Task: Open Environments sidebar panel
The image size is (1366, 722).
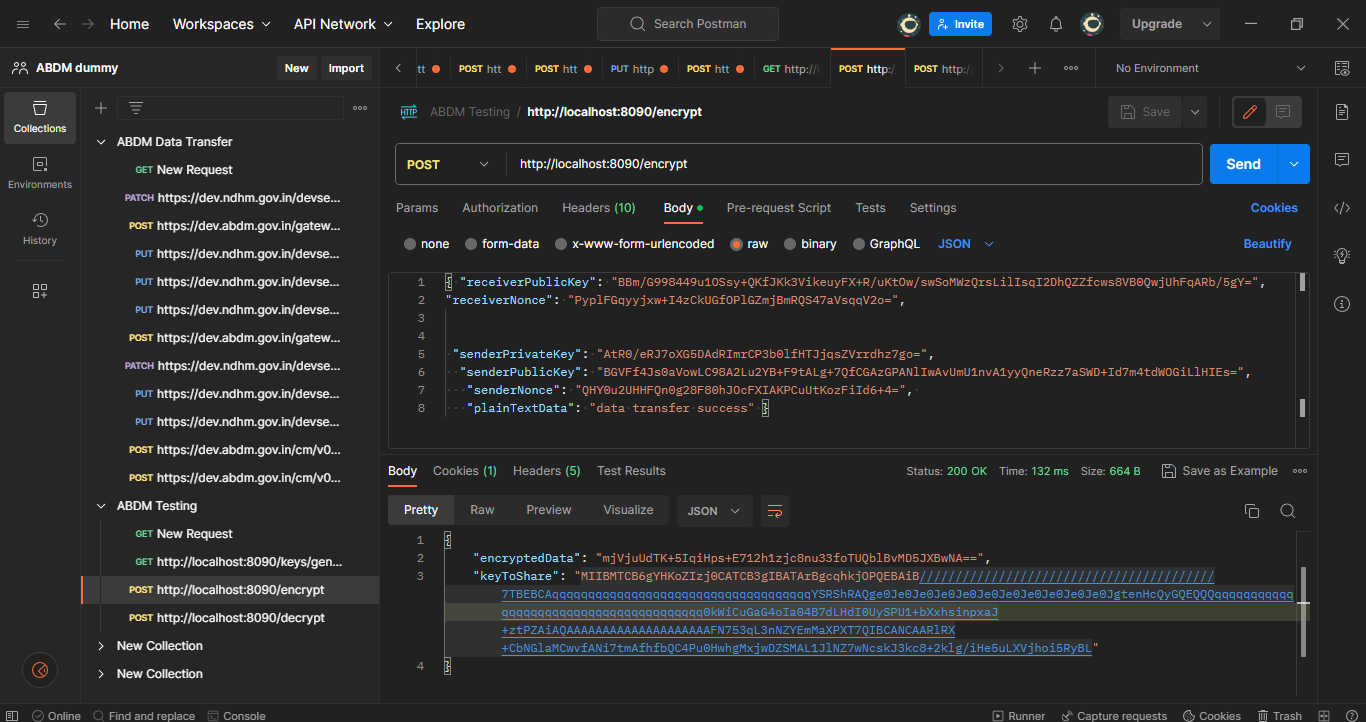Action: (x=40, y=173)
